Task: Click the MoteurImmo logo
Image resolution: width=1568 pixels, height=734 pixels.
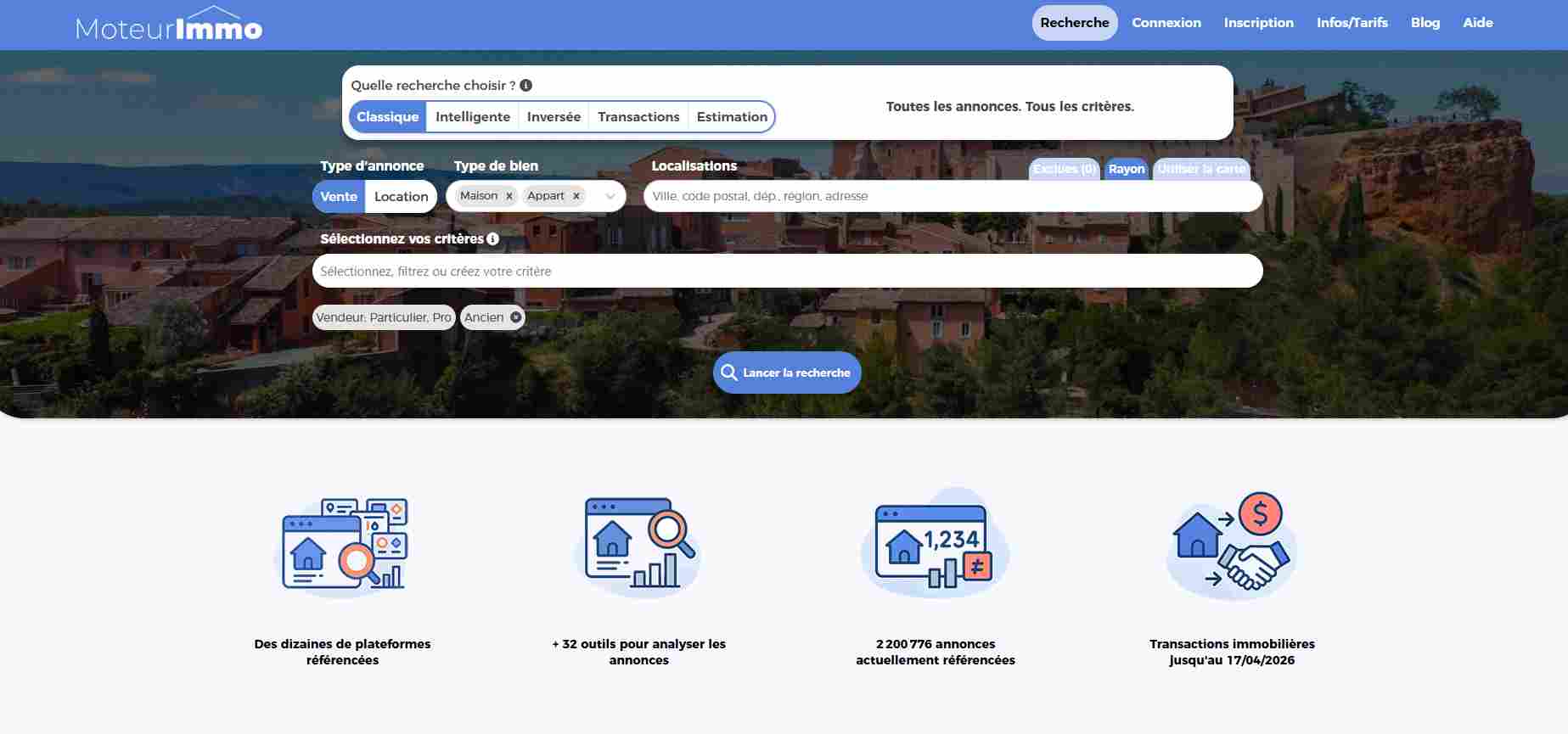Action: pyautogui.click(x=169, y=25)
